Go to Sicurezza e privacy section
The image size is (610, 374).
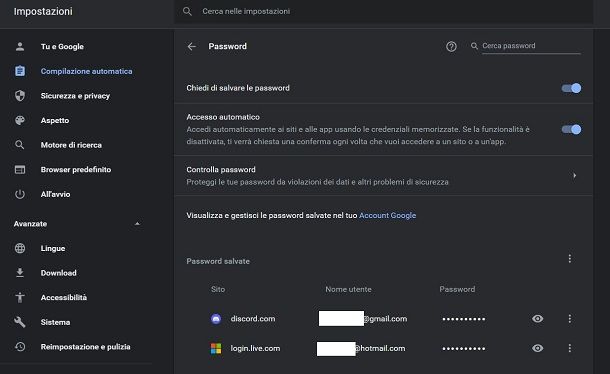pos(75,96)
